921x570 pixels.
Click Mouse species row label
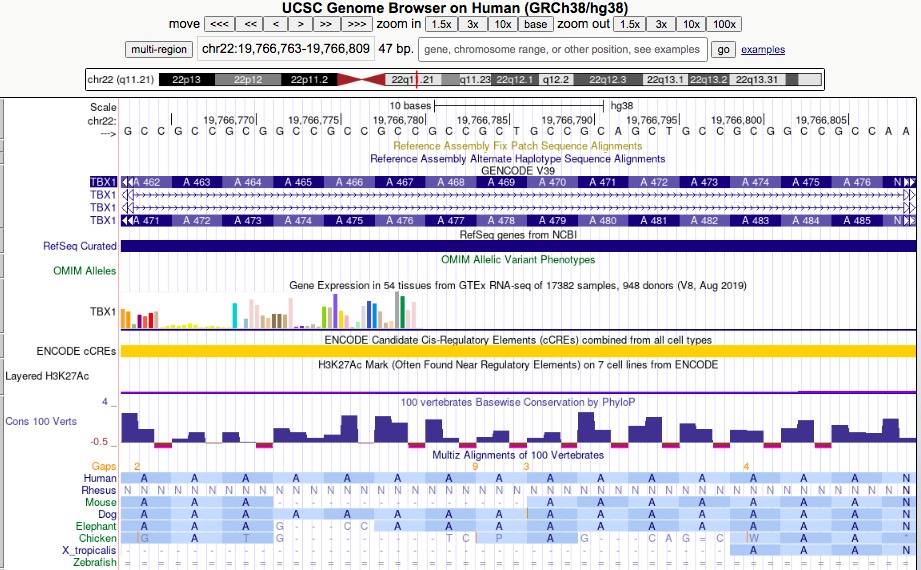[100, 502]
